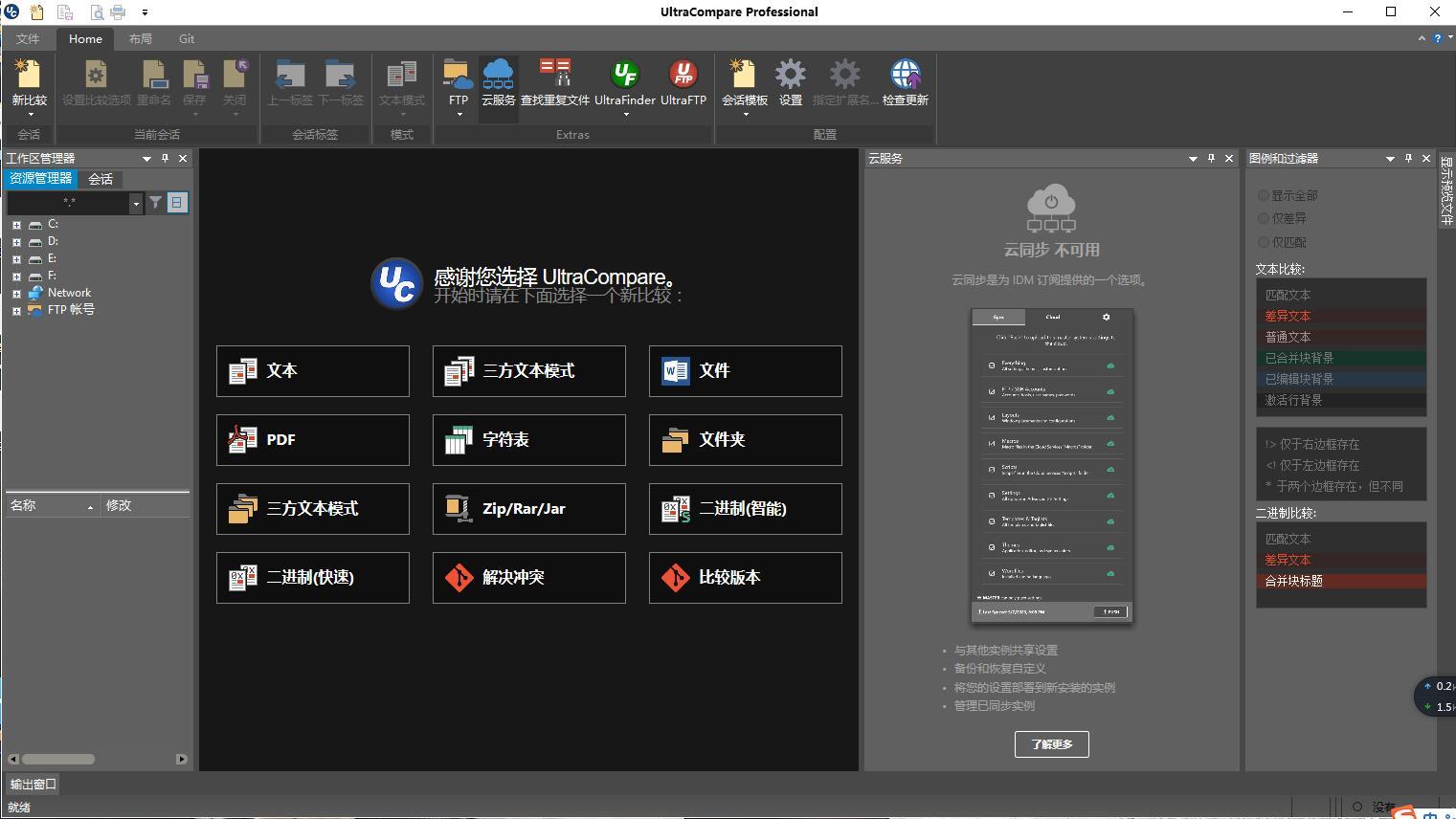The height and width of the screenshot is (819, 1456).
Task: Click the 新比较 (New Compare) ribbon icon
Action: click(x=29, y=77)
